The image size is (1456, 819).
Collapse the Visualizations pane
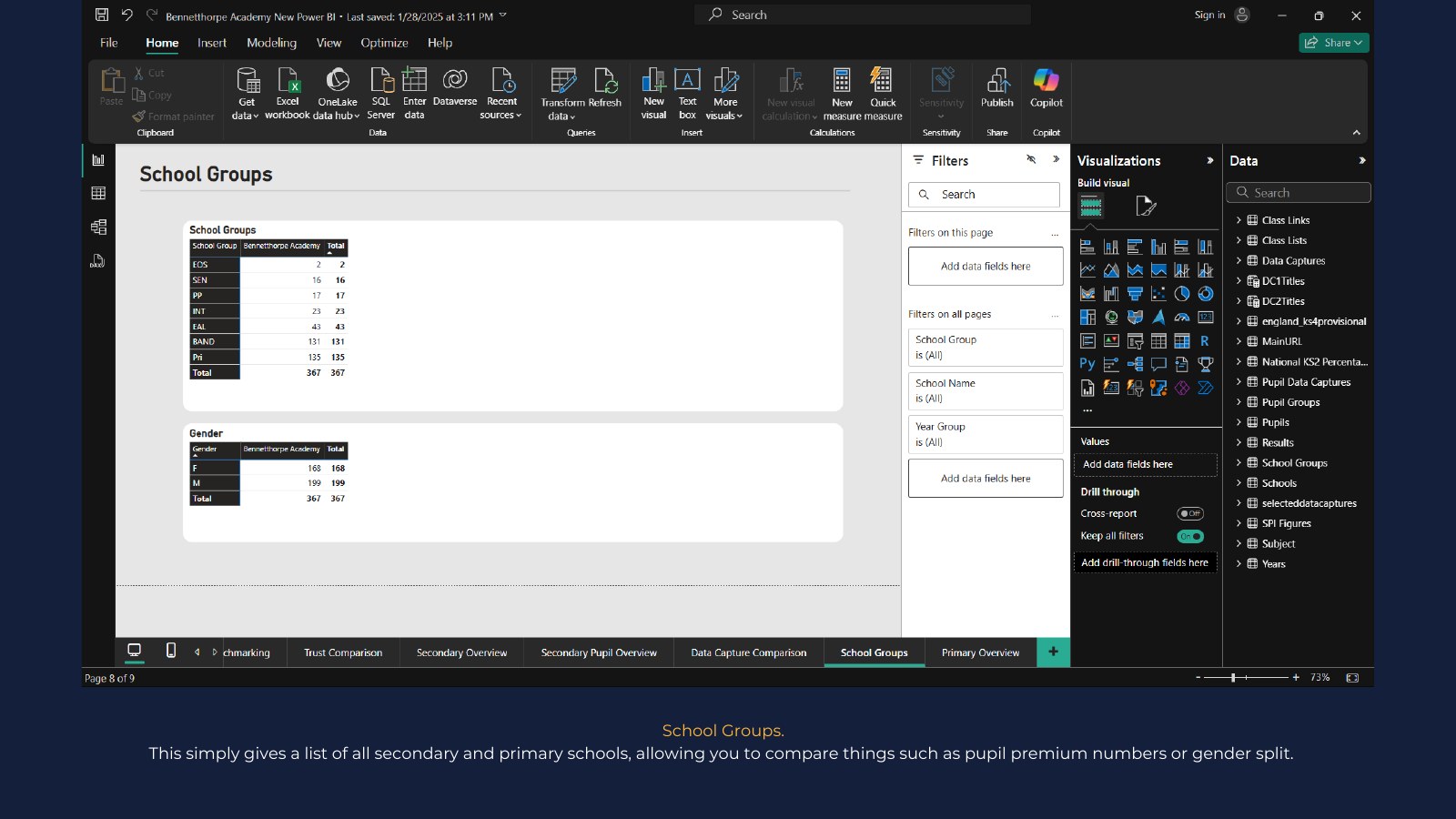pyautogui.click(x=1209, y=160)
